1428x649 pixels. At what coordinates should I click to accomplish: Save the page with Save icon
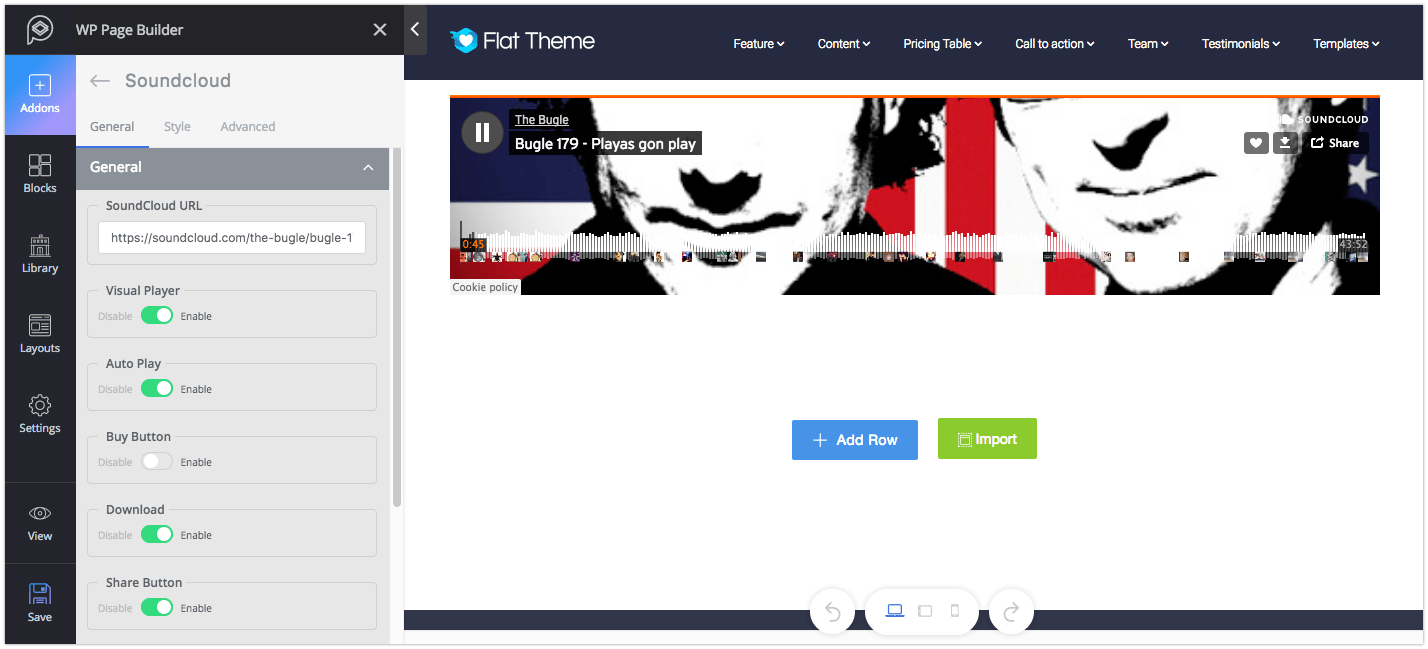coord(40,603)
